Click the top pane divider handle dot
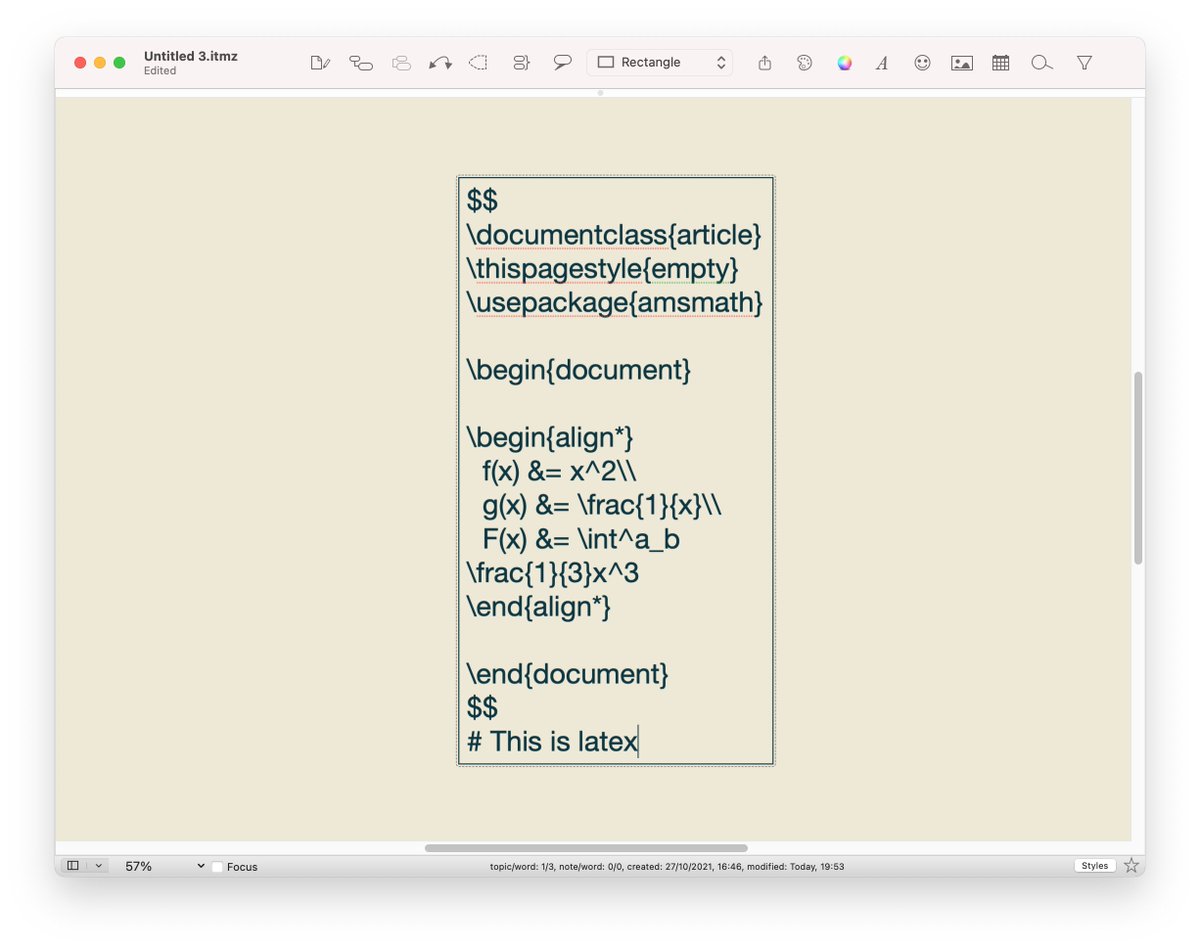Screen dimensions: 1200x949 (600, 93)
